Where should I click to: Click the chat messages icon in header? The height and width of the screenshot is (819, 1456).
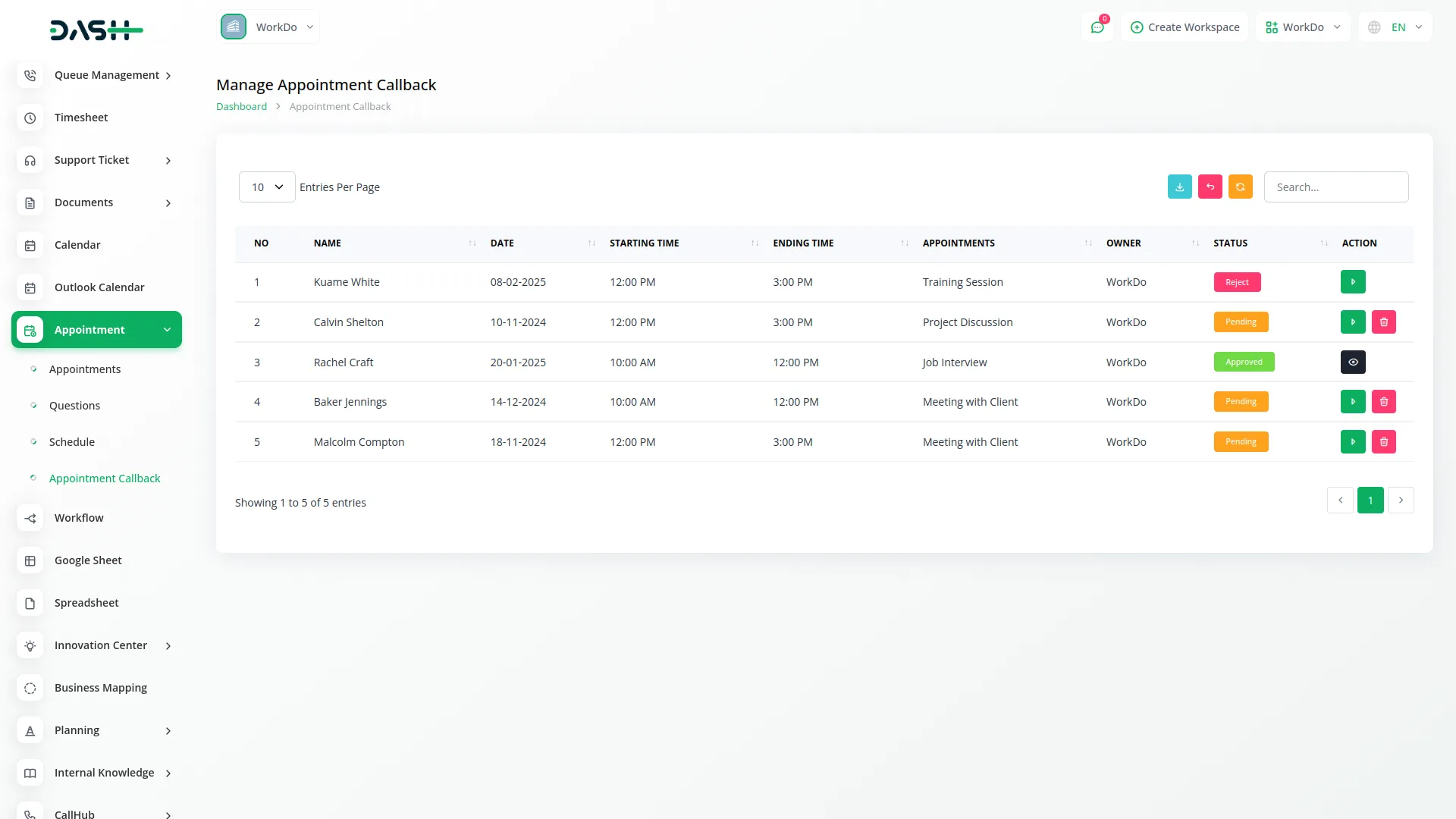tap(1097, 27)
